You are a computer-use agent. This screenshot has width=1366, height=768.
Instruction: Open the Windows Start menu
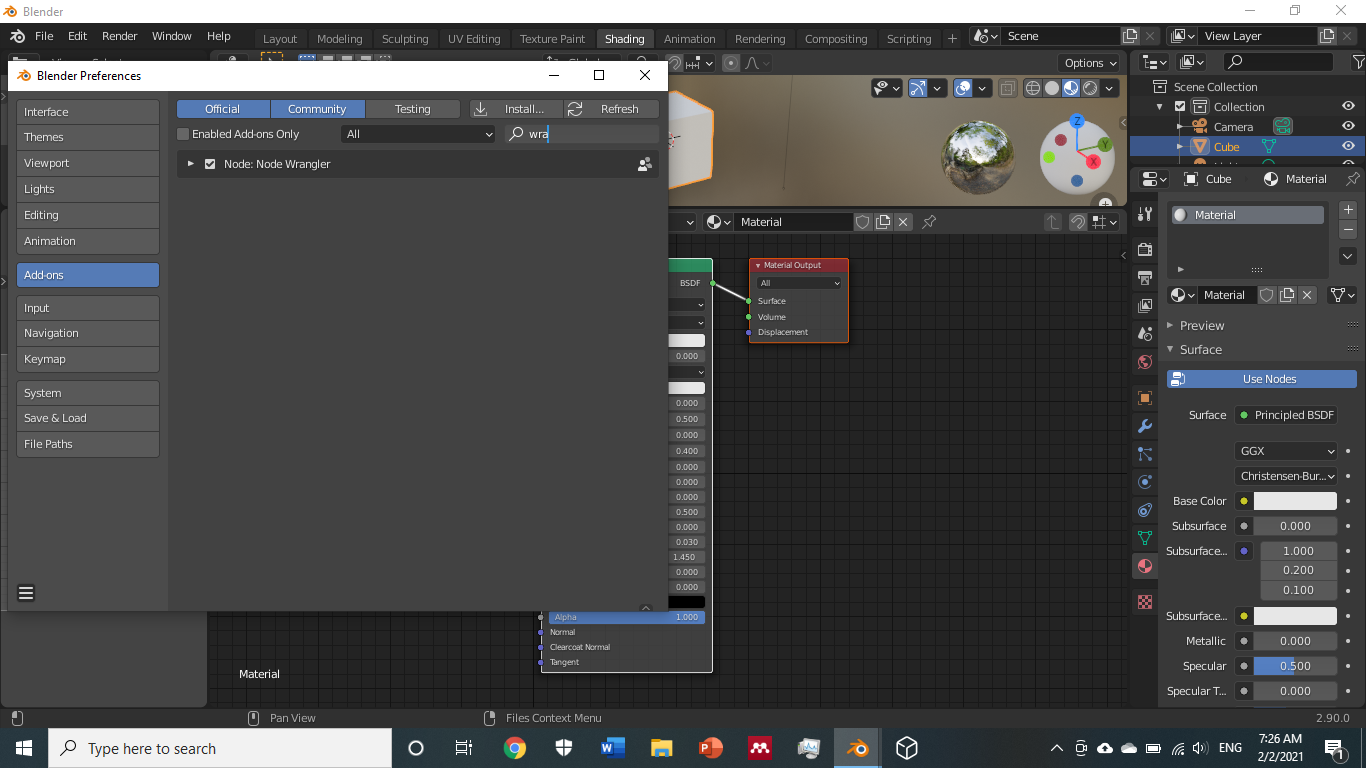(24, 748)
